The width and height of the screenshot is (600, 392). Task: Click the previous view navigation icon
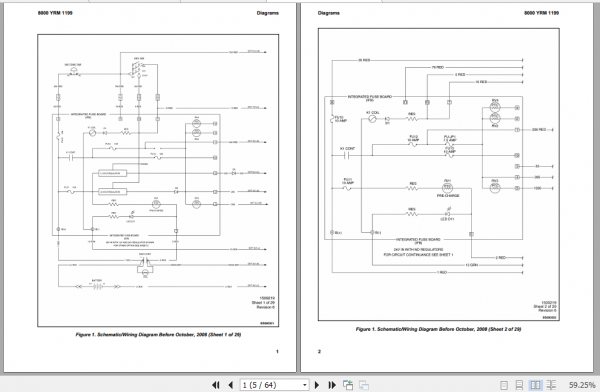[348, 385]
